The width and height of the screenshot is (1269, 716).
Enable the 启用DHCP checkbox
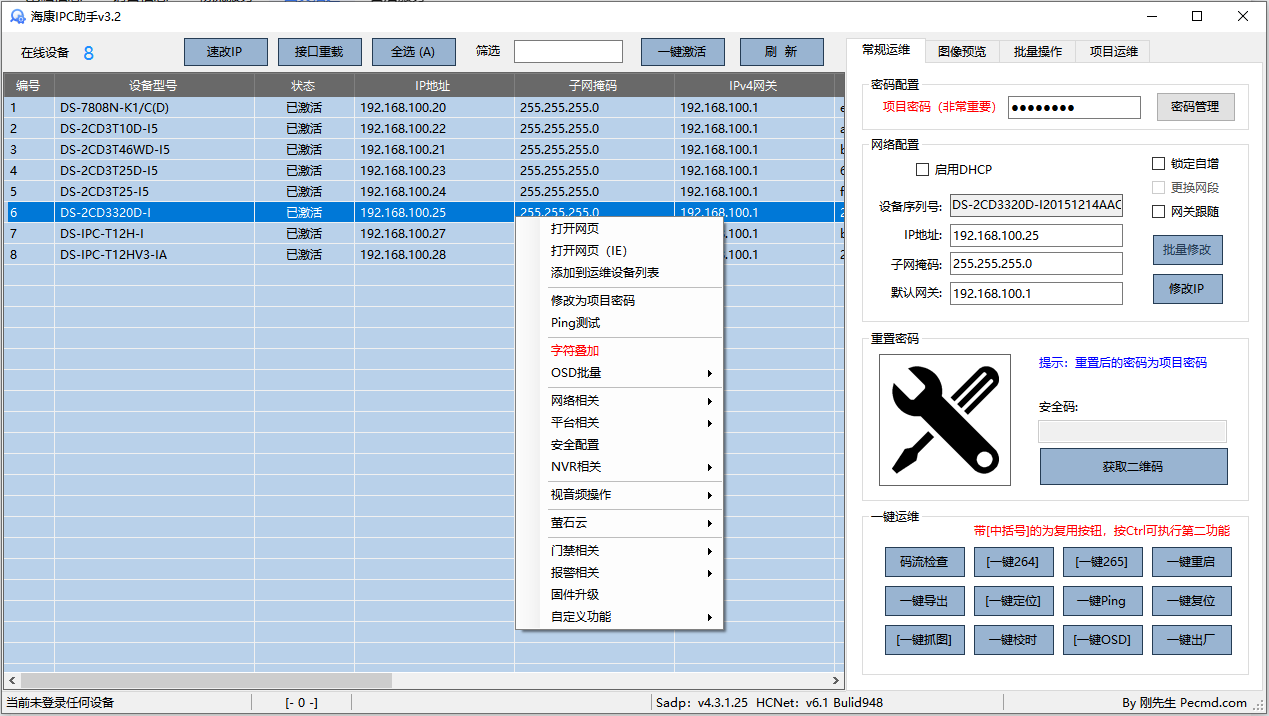pos(922,170)
